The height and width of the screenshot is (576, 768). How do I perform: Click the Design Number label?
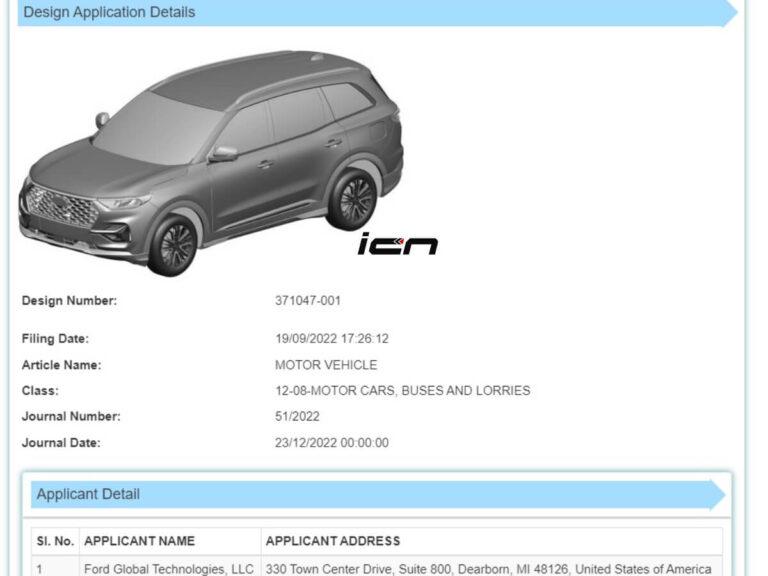(x=69, y=300)
